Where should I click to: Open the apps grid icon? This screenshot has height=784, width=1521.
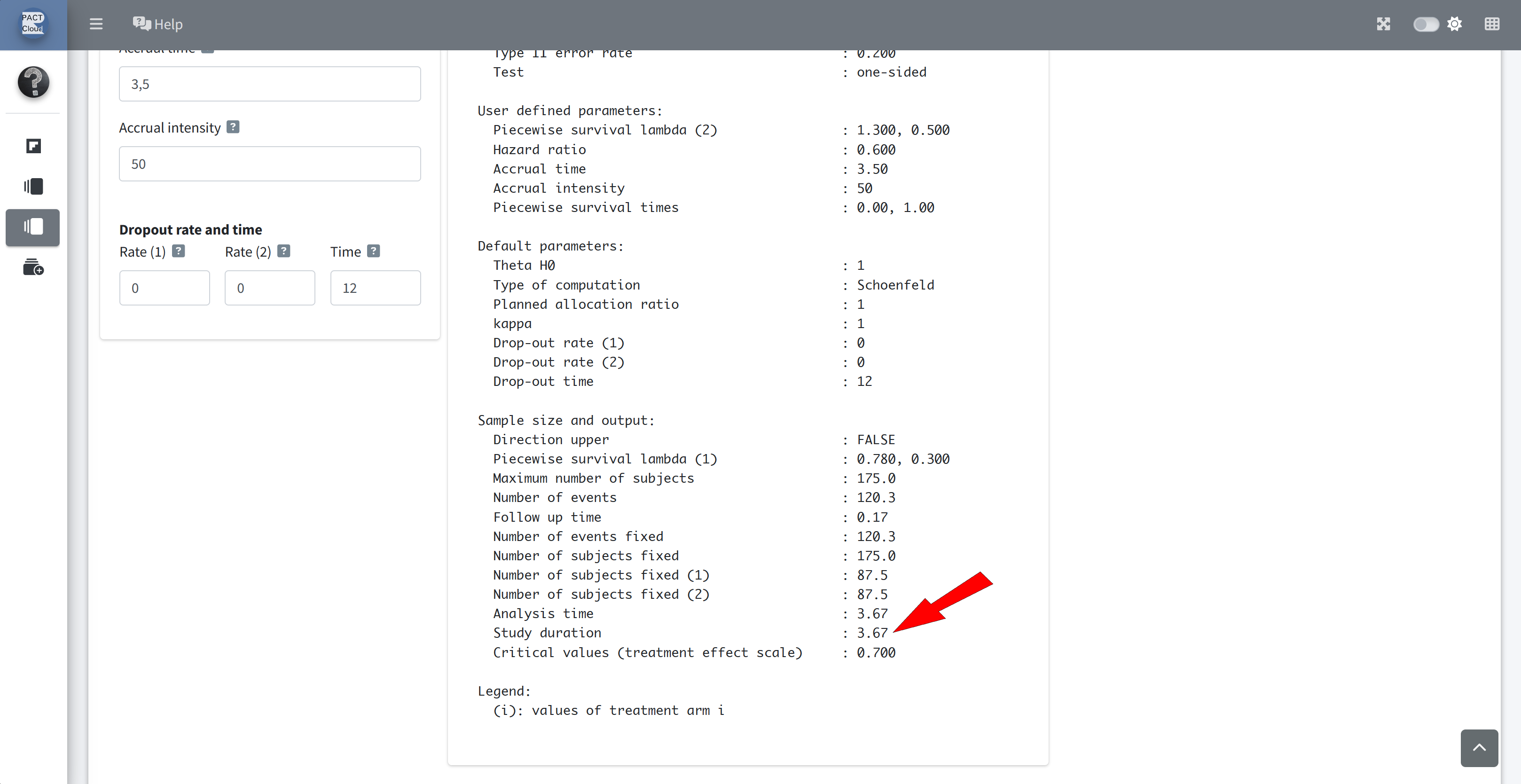coord(1492,24)
